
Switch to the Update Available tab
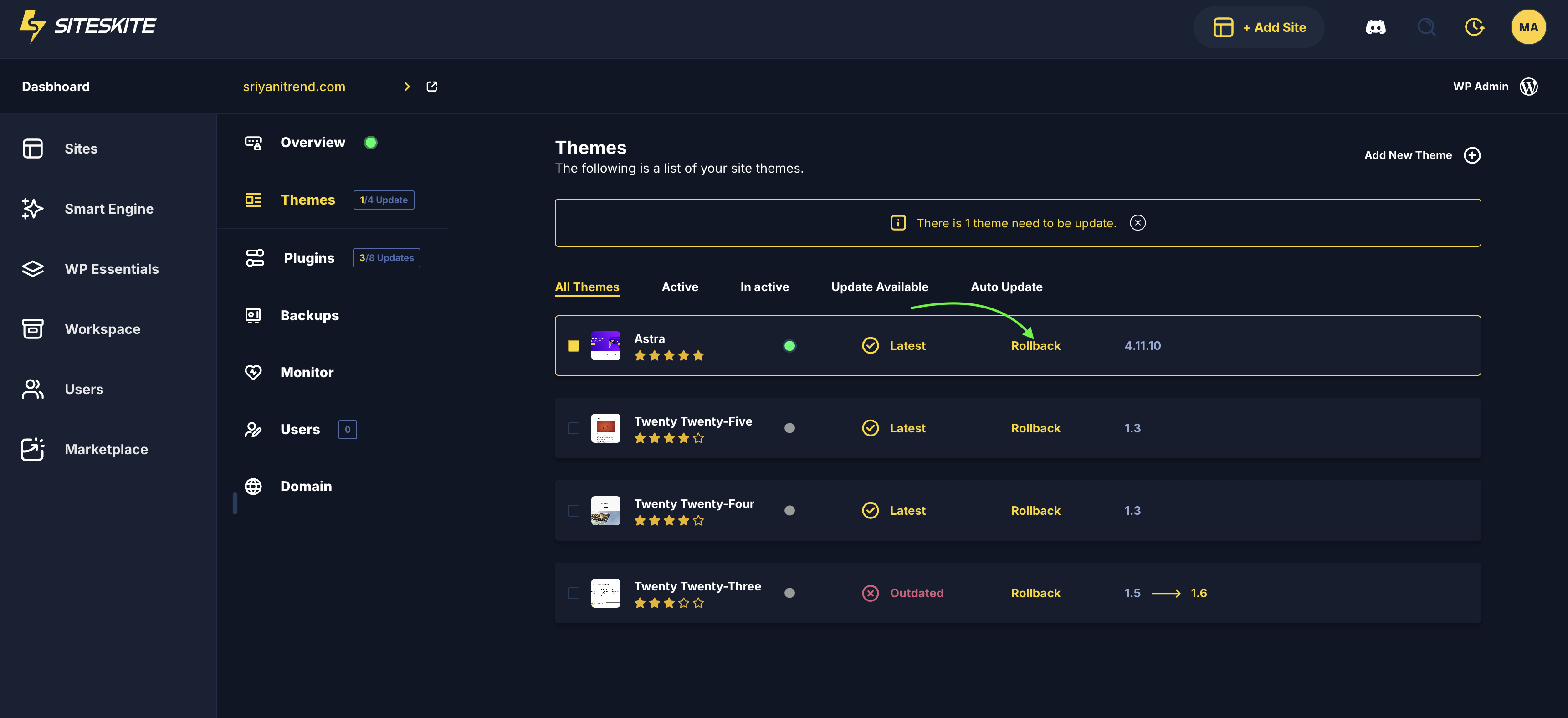coord(880,287)
